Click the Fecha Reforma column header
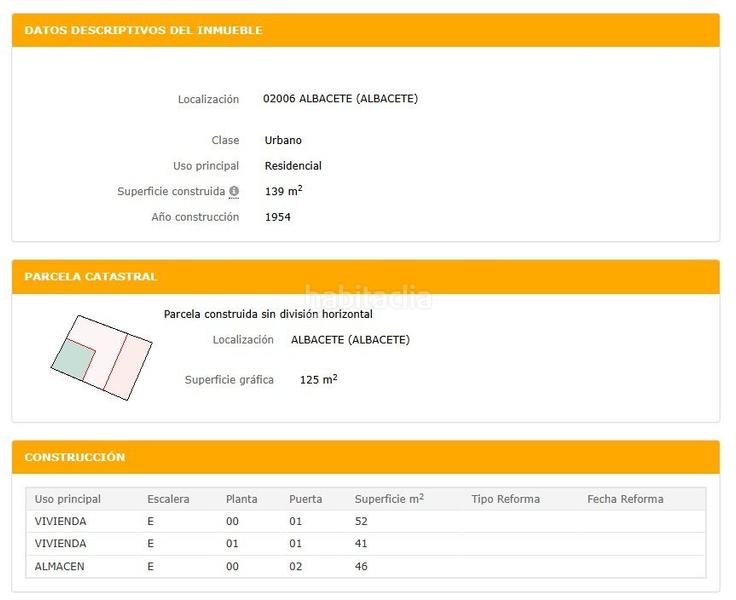Viewport: 736px width, 600px height. [x=625, y=499]
